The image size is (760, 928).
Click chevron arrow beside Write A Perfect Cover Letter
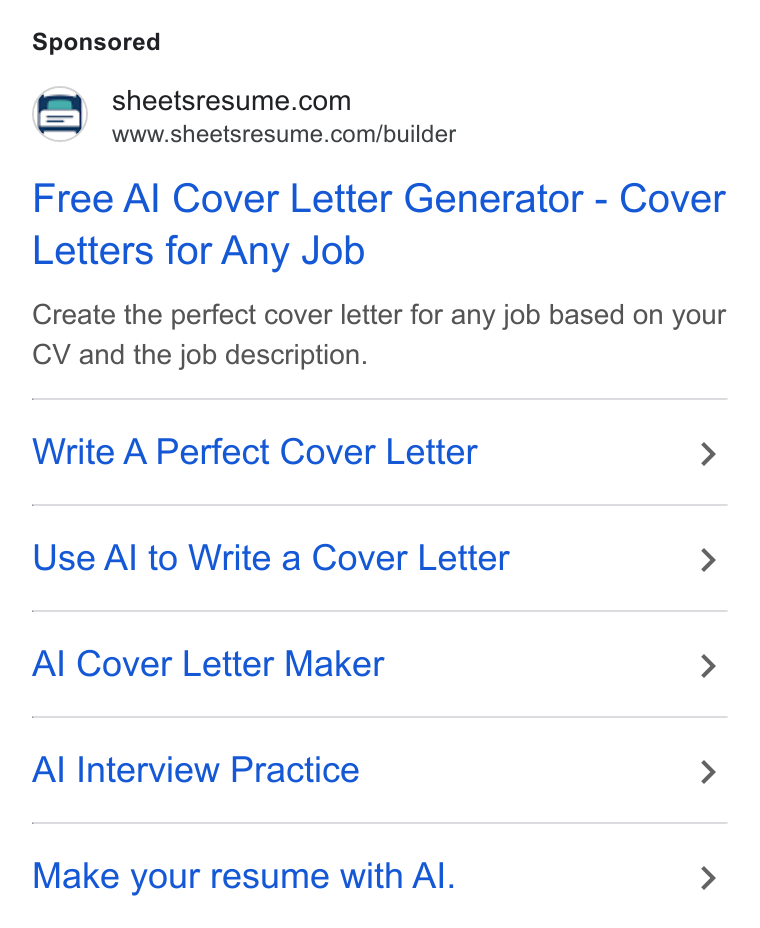[708, 454]
